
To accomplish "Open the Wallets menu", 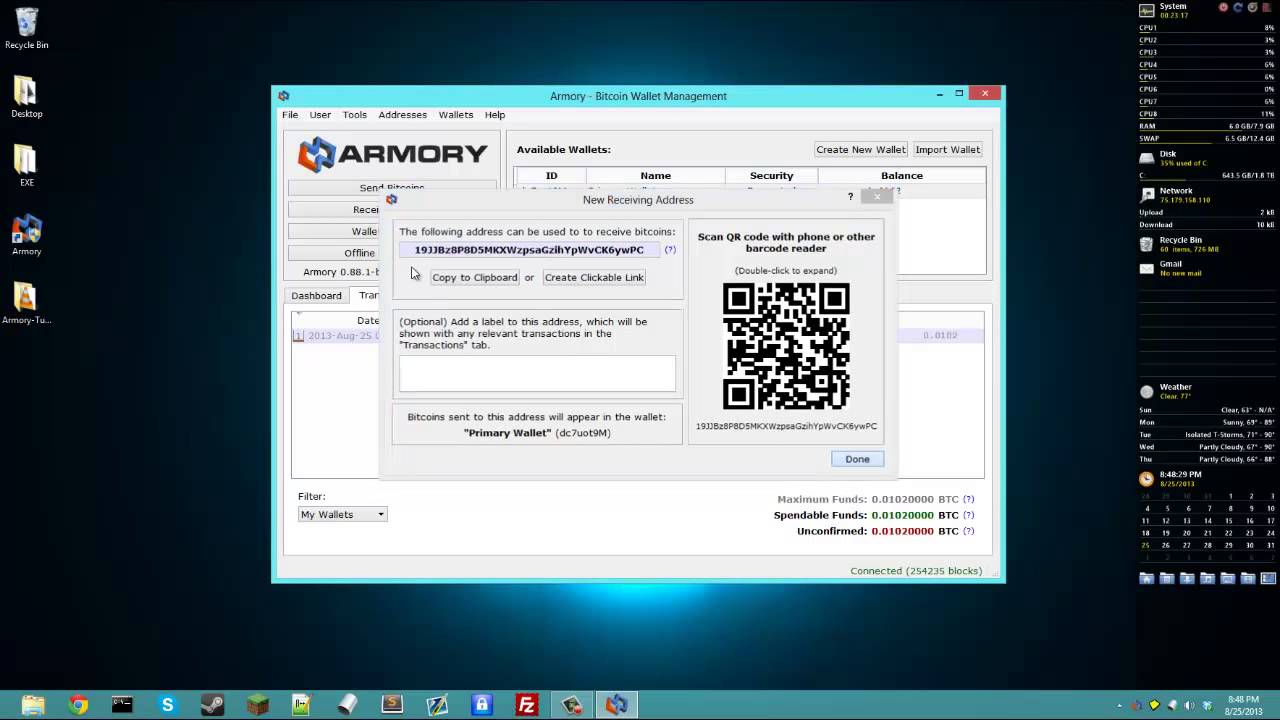I will 456,115.
